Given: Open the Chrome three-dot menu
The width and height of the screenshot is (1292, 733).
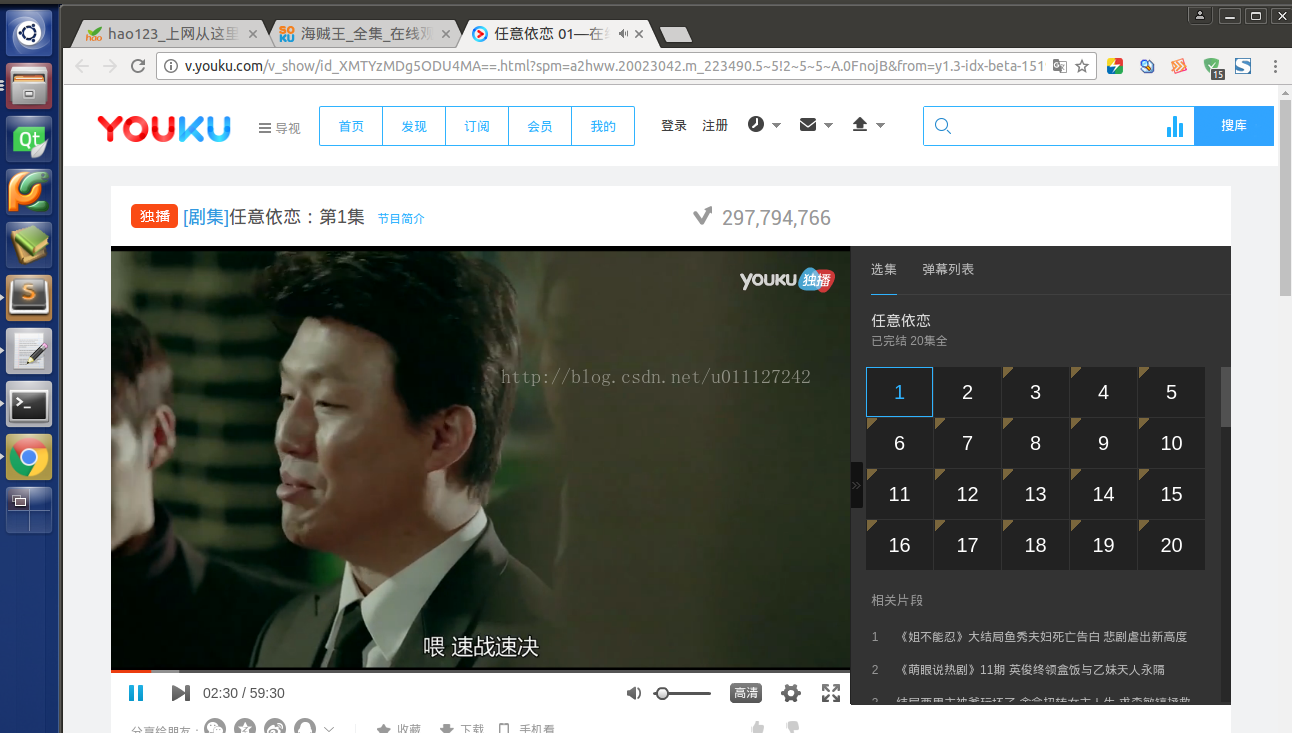Looking at the screenshot, I should point(1275,66).
